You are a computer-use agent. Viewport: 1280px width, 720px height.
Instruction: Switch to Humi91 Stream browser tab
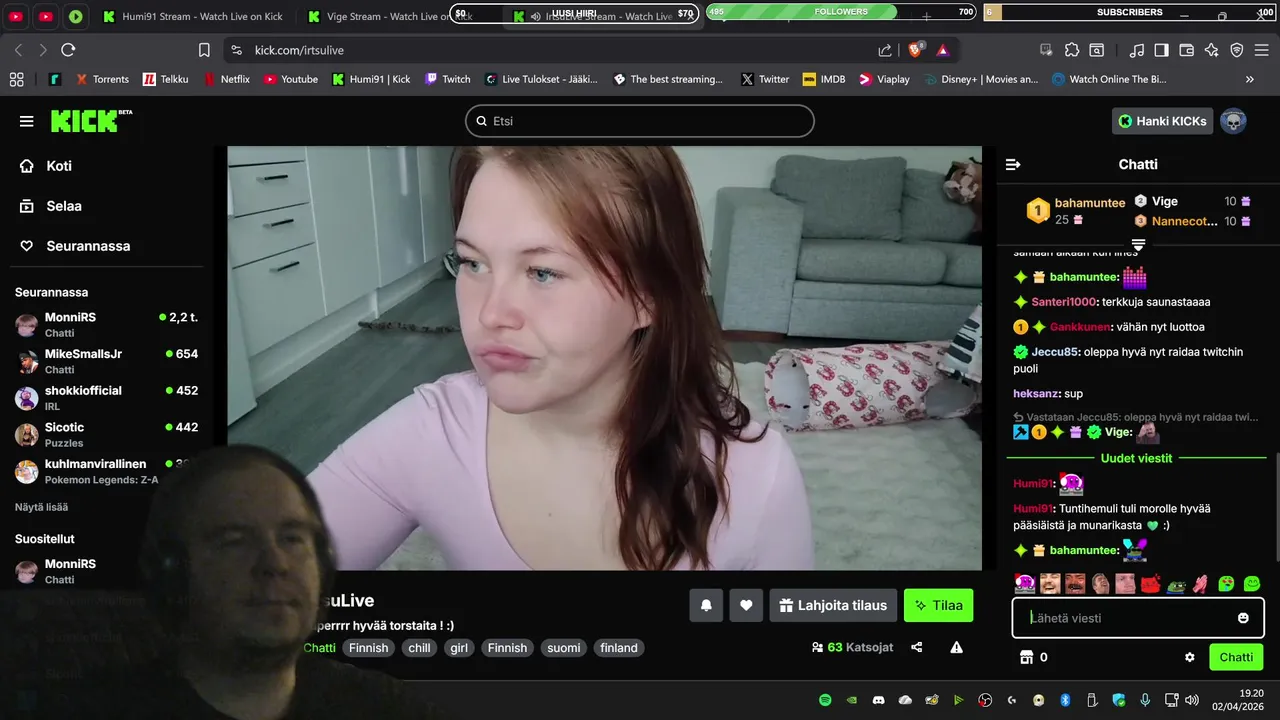[192, 17]
